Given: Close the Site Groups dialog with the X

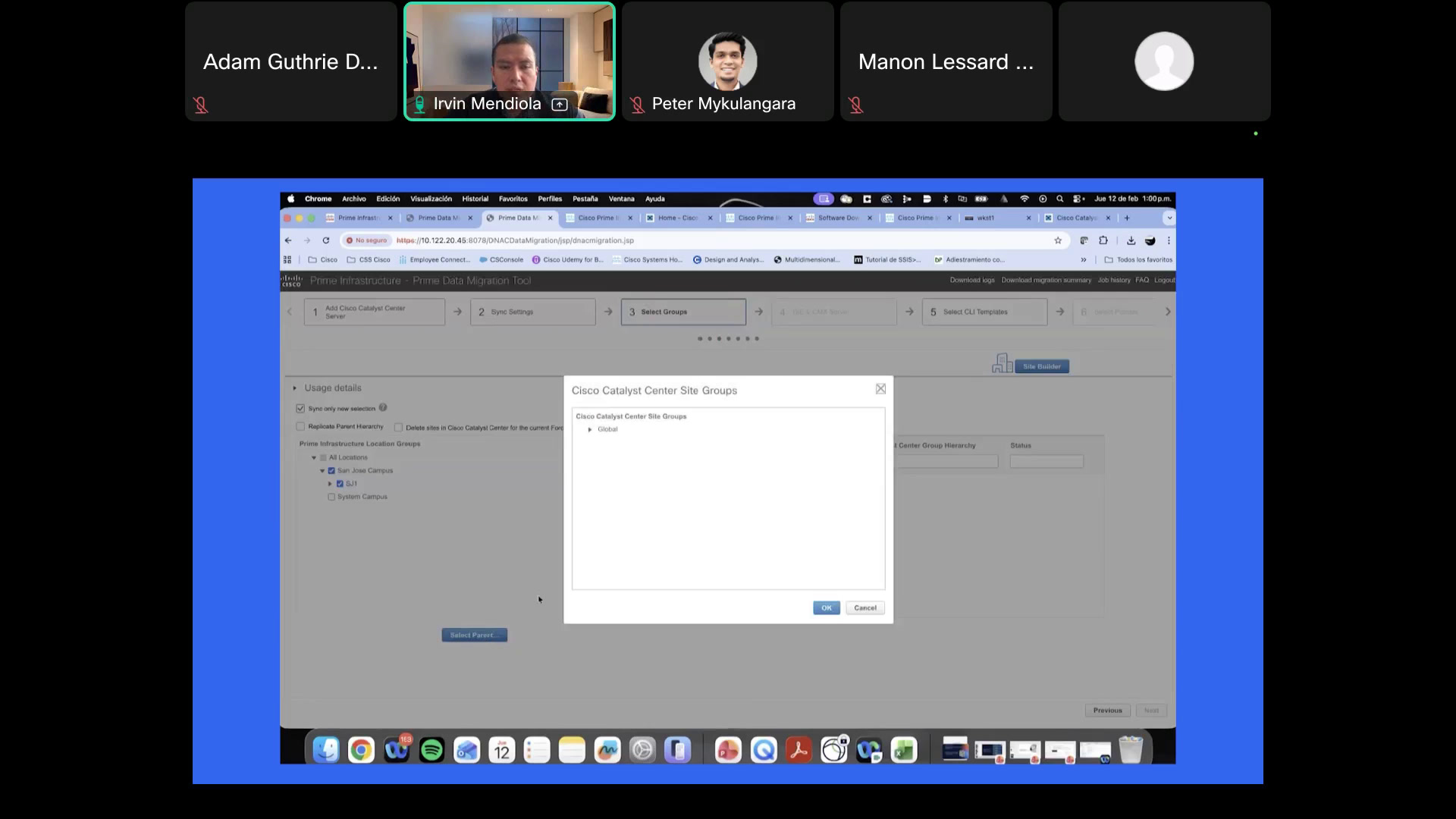Looking at the screenshot, I should (880, 389).
